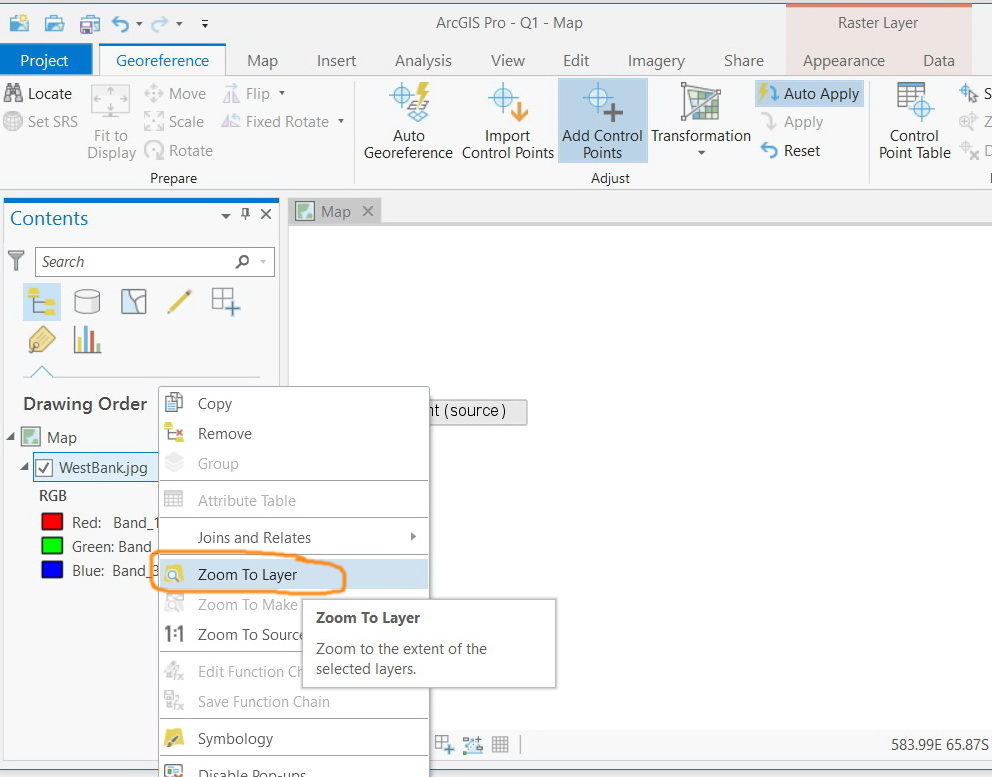The height and width of the screenshot is (777, 992).
Task: Choose Remove from context menu
Action: (x=294, y=433)
